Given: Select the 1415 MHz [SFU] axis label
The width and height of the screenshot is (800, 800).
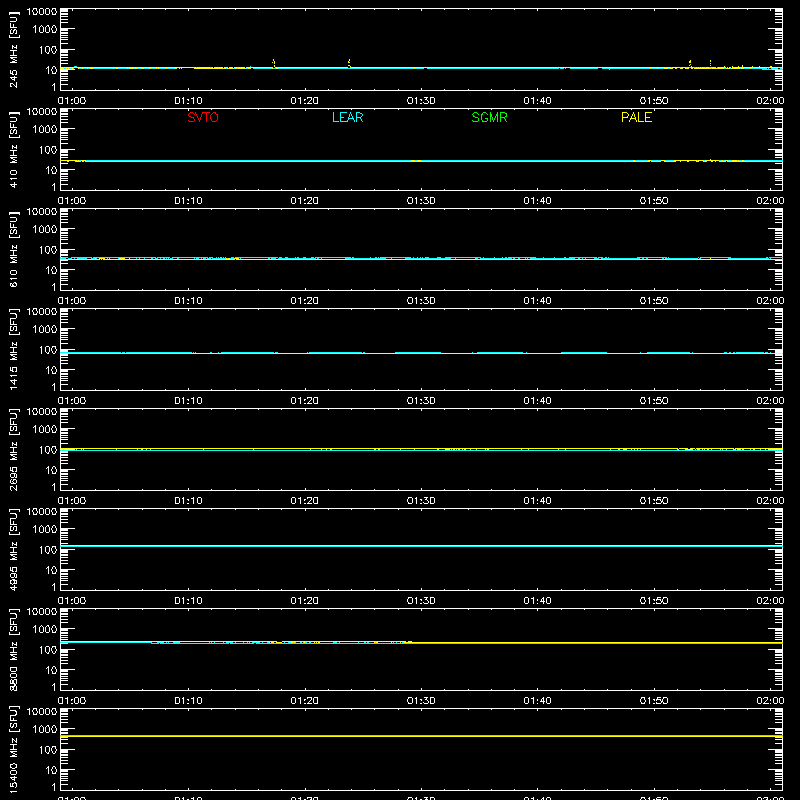Looking at the screenshot, I should click(x=13, y=349).
